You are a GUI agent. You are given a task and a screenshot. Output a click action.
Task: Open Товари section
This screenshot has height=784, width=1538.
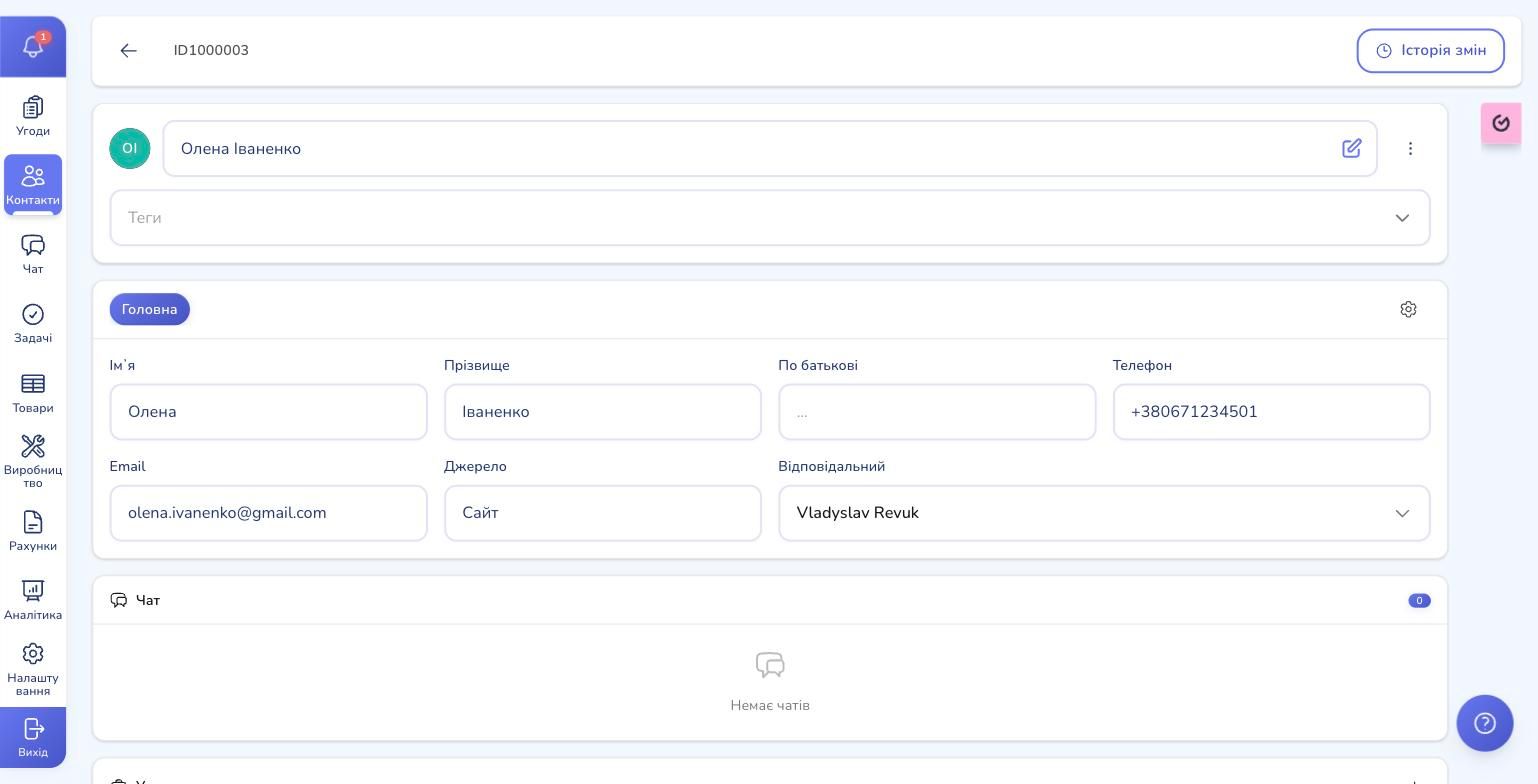tap(33, 393)
